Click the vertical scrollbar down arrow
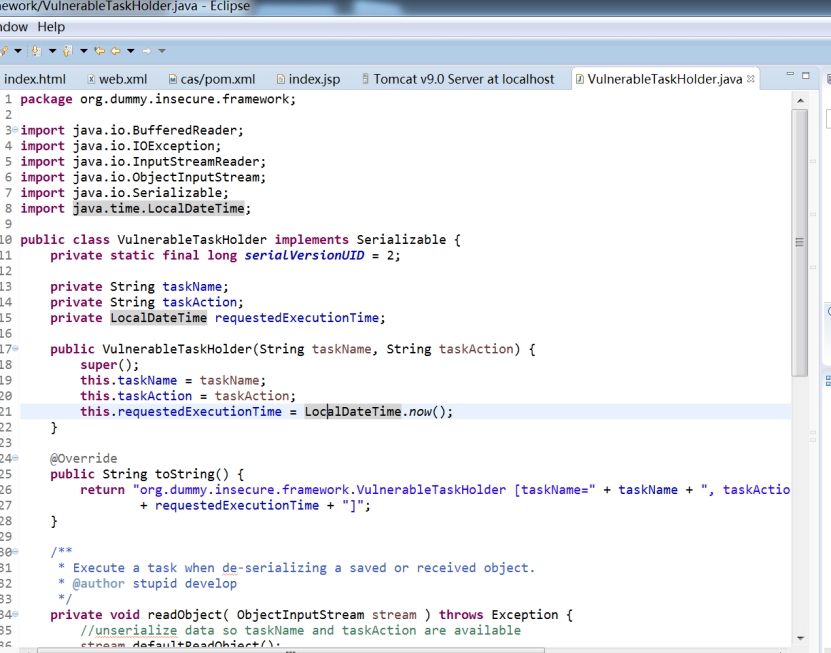 point(800,638)
